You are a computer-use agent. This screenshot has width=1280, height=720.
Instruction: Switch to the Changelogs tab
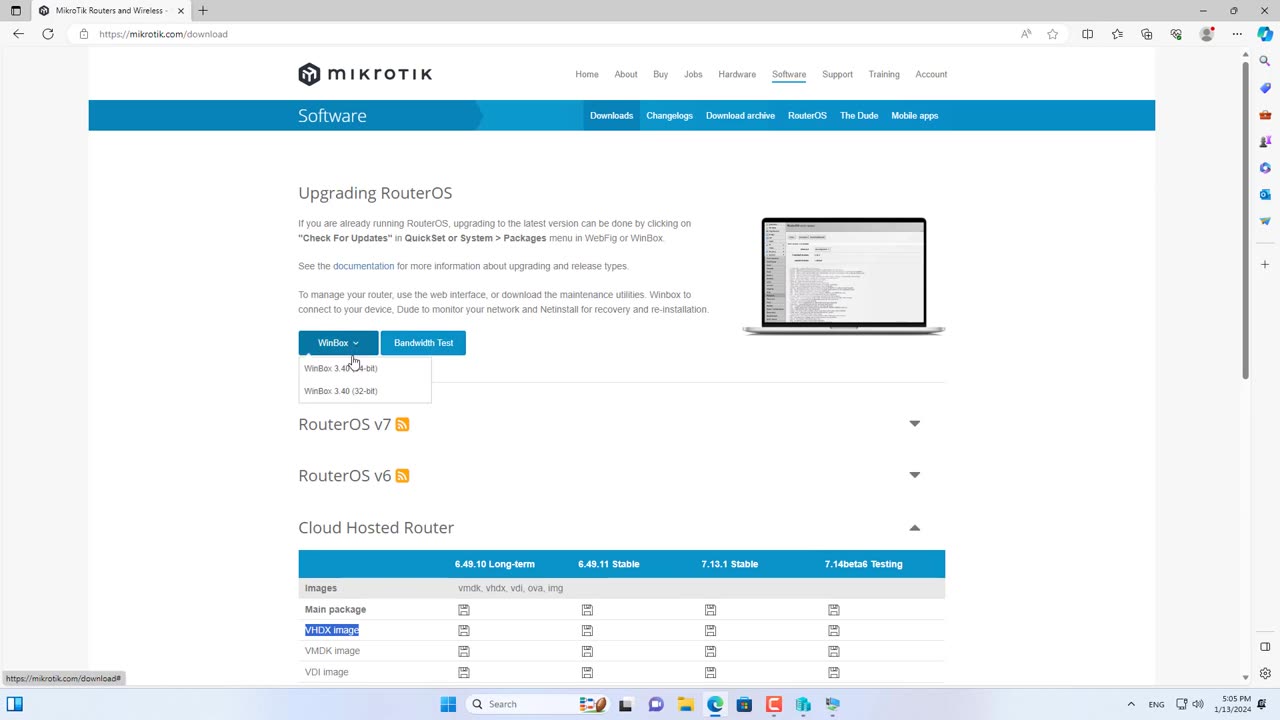pos(669,116)
